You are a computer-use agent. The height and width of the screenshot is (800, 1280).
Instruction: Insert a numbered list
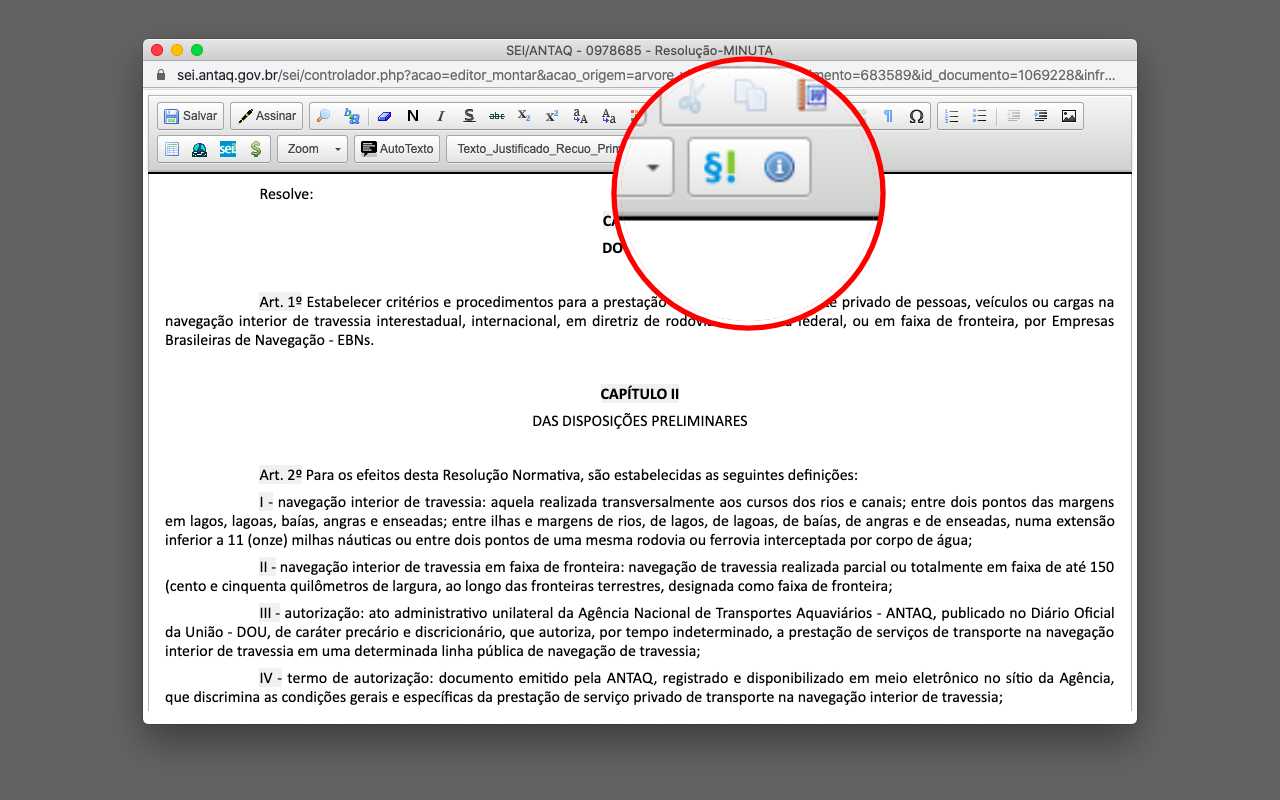coord(952,116)
